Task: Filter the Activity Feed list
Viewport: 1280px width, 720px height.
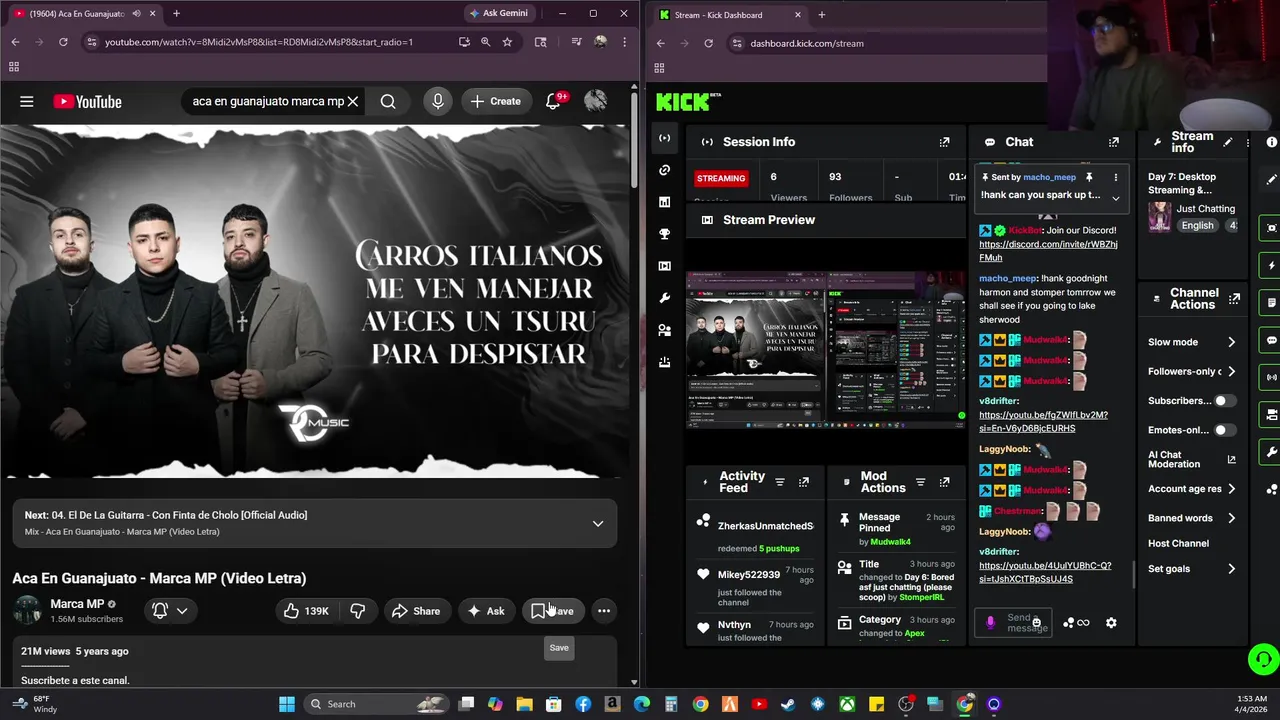Action: 780,482
